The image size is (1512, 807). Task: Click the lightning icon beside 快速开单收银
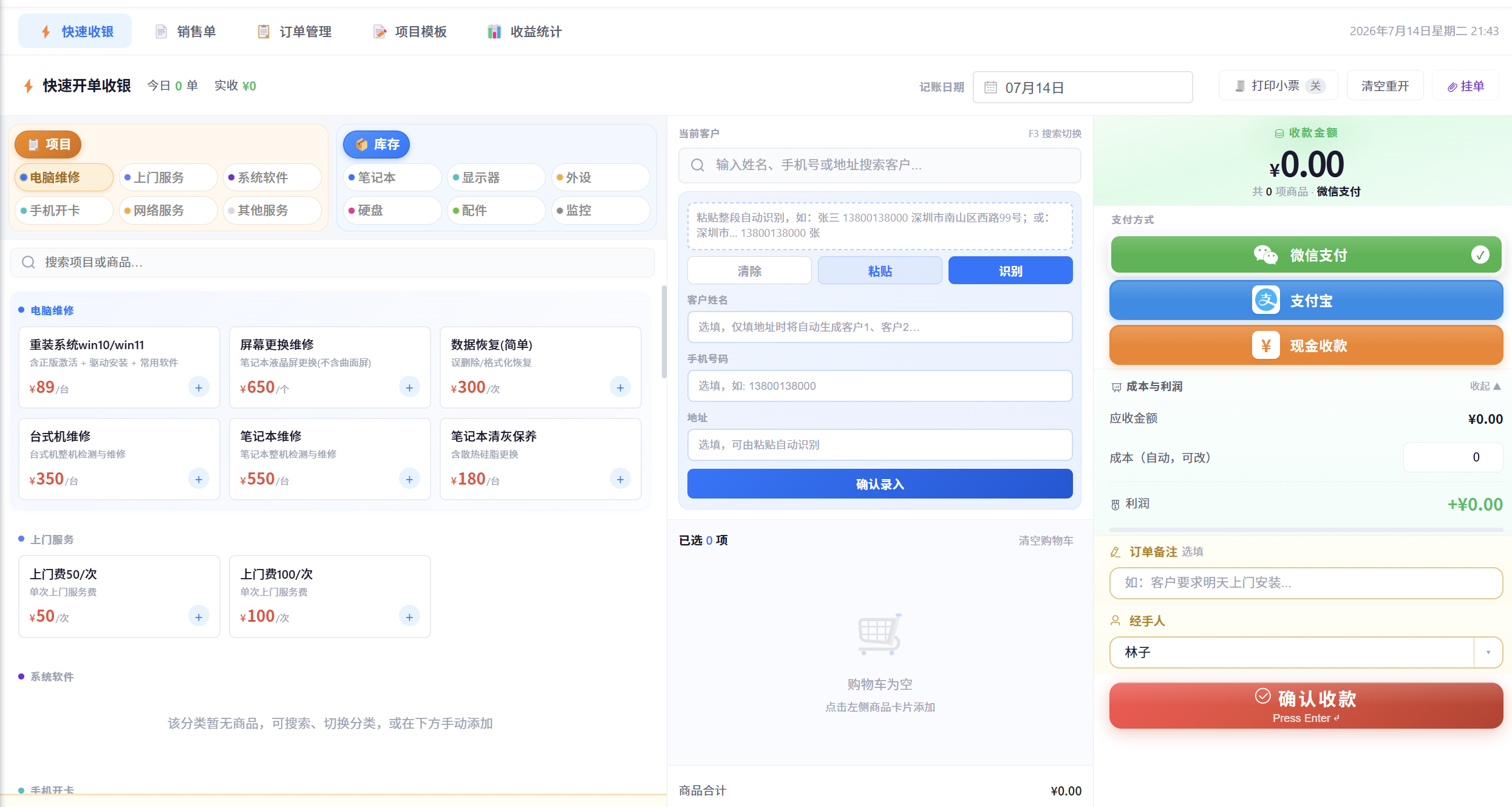click(29, 86)
